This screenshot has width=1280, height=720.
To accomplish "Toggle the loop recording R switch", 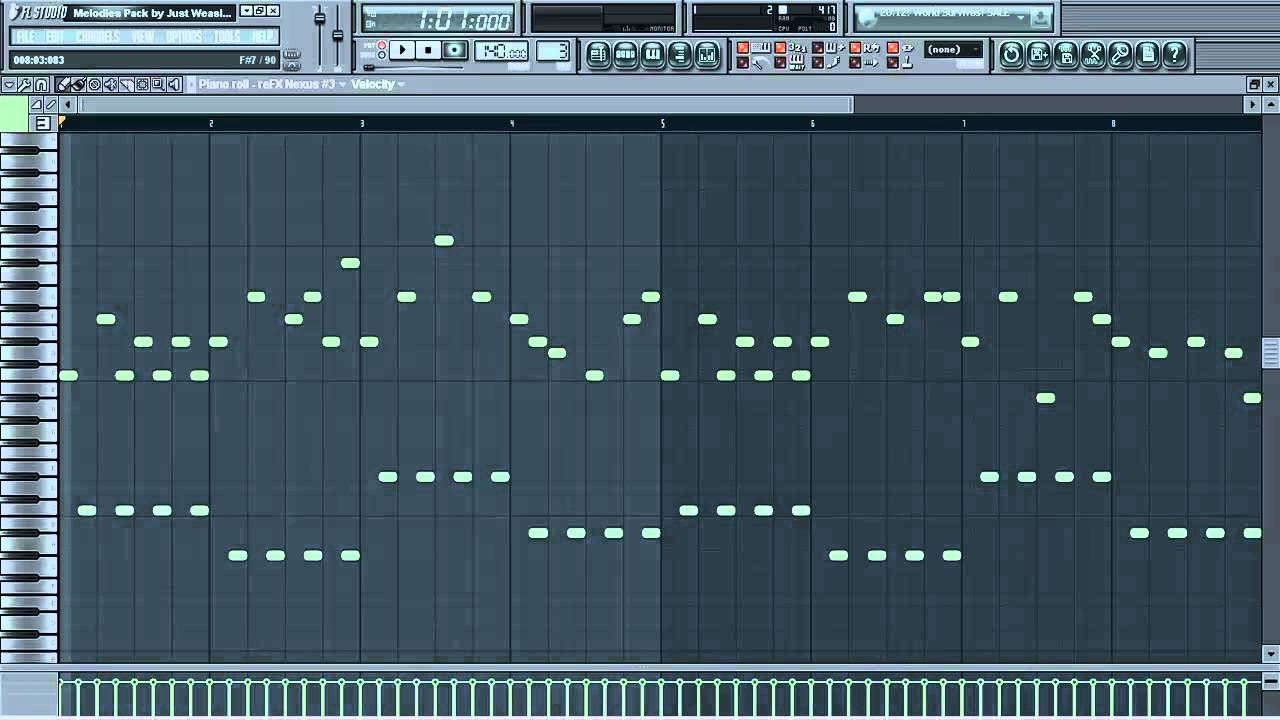I will [855, 48].
